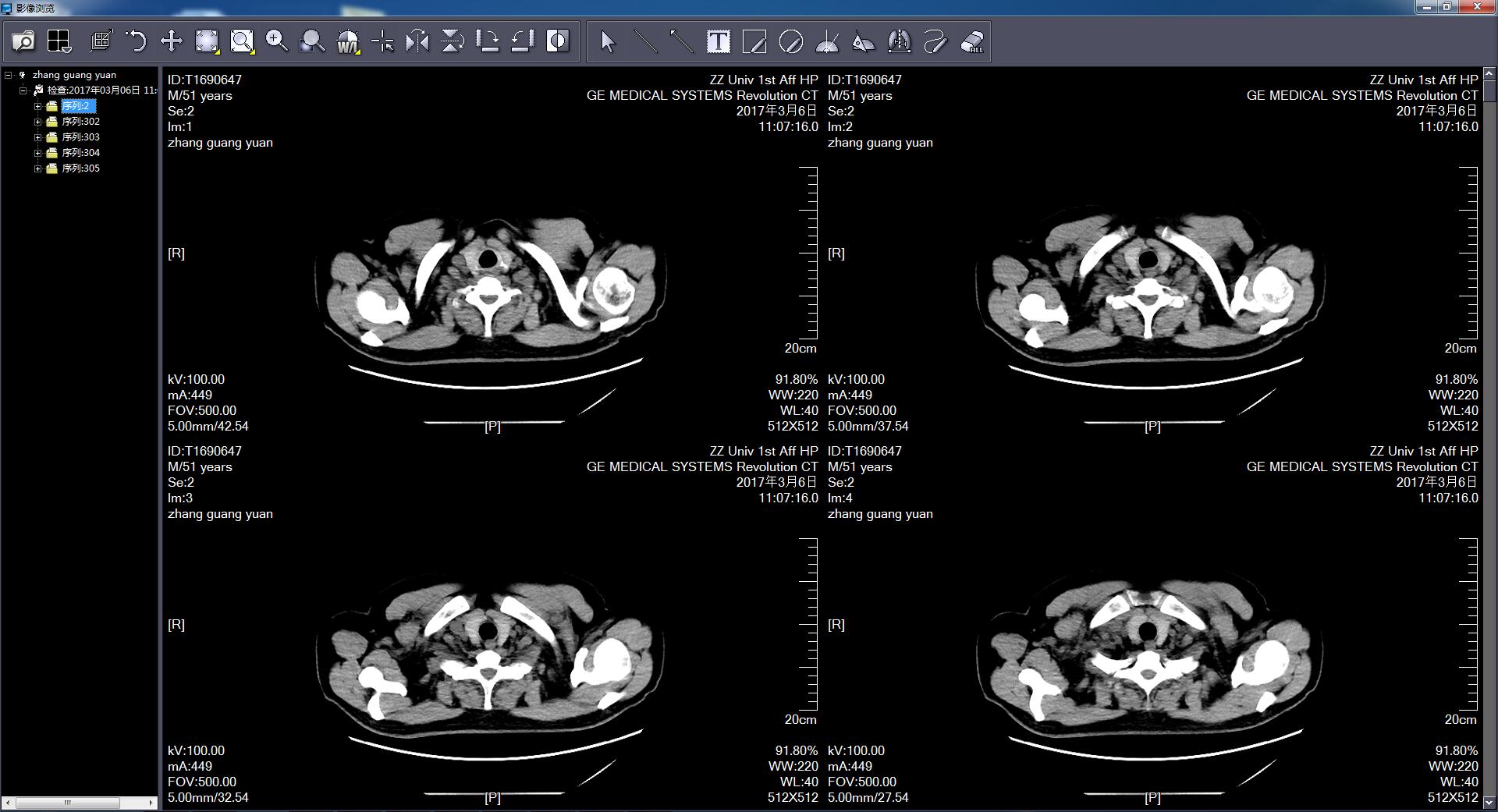The height and width of the screenshot is (812, 1498).
Task: Flip image horizontally
Action: tap(417, 41)
